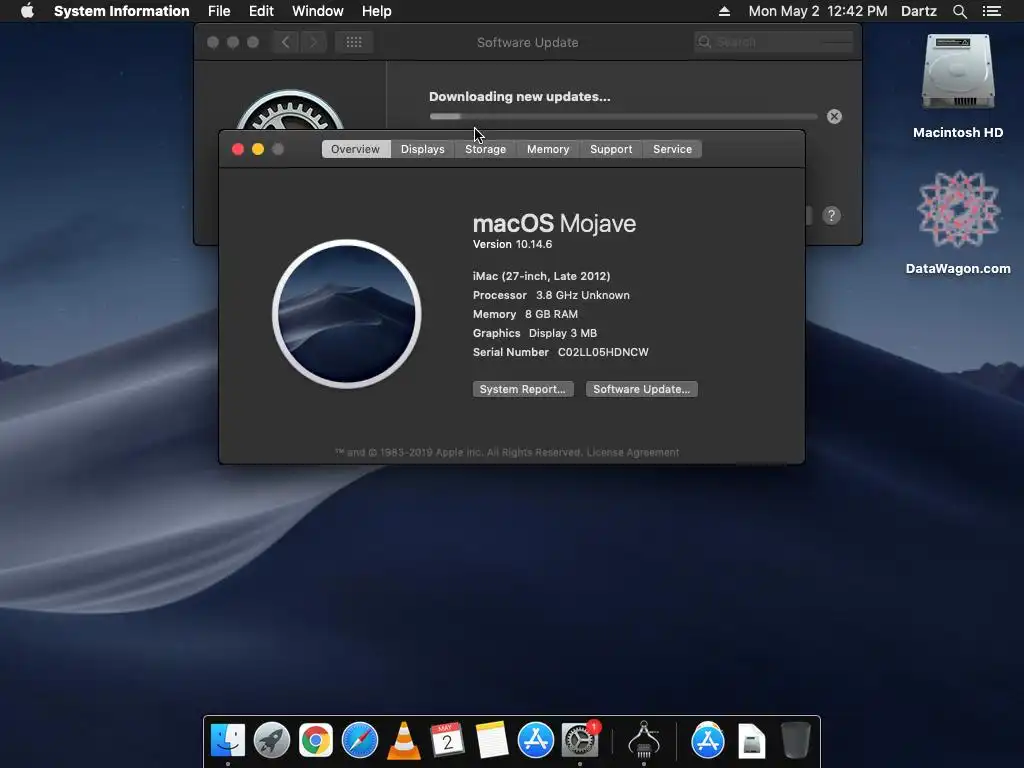
Task: Click the macOS Mojave circular logo image
Action: click(347, 314)
